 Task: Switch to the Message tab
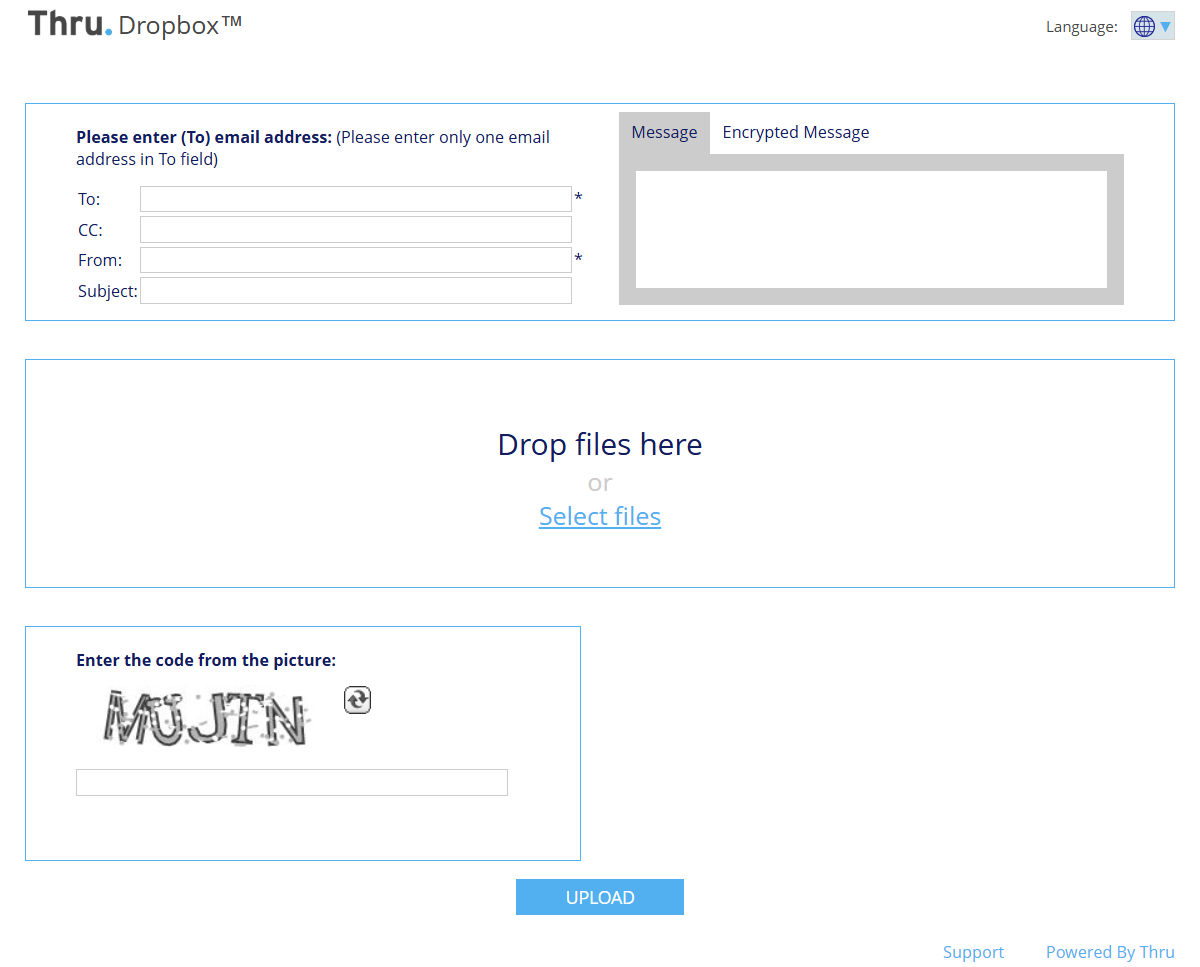[664, 133]
